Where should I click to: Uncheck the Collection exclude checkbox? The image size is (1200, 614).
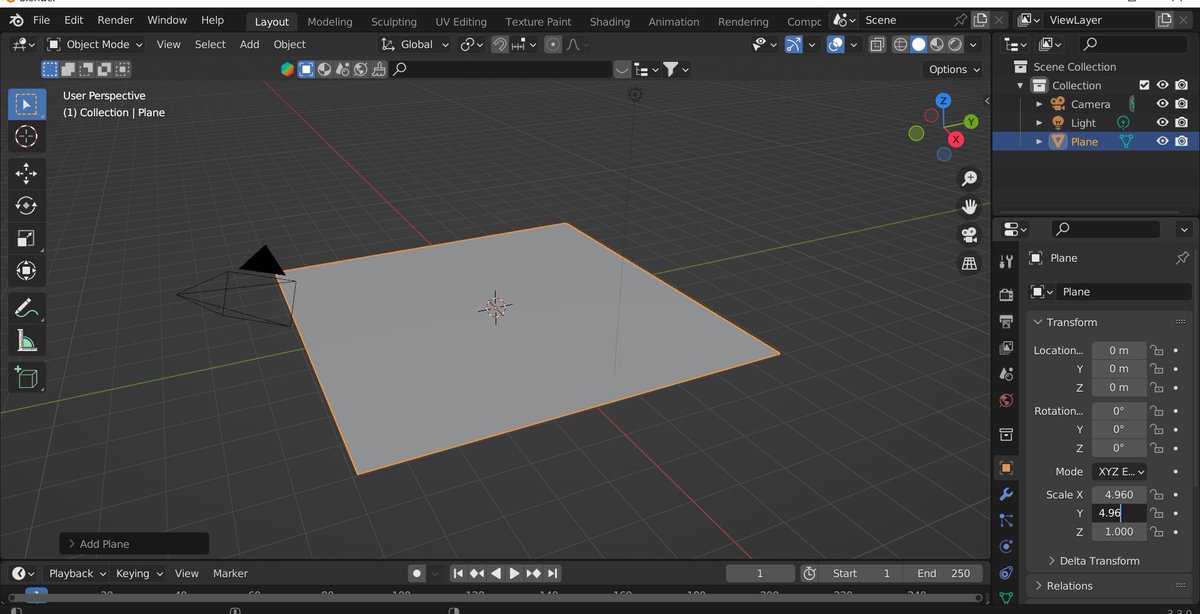[1145, 85]
